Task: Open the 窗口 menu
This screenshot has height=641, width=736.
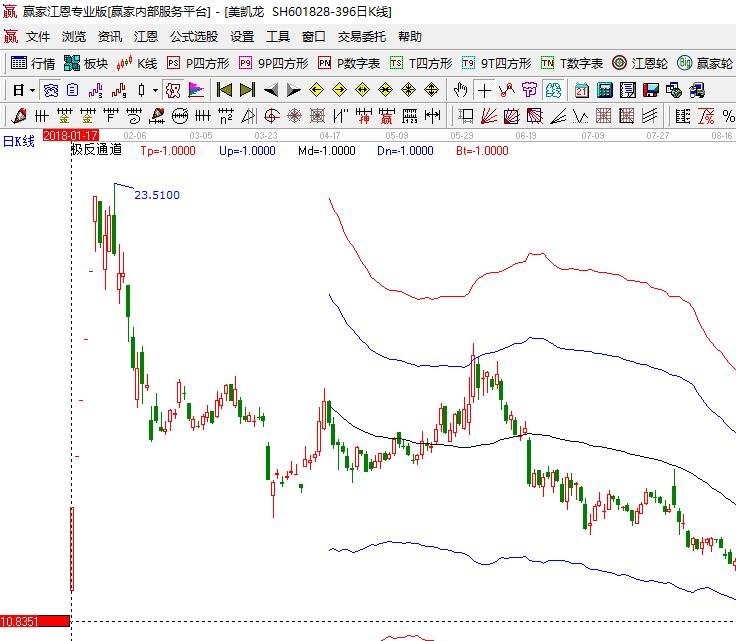Action: coord(314,37)
